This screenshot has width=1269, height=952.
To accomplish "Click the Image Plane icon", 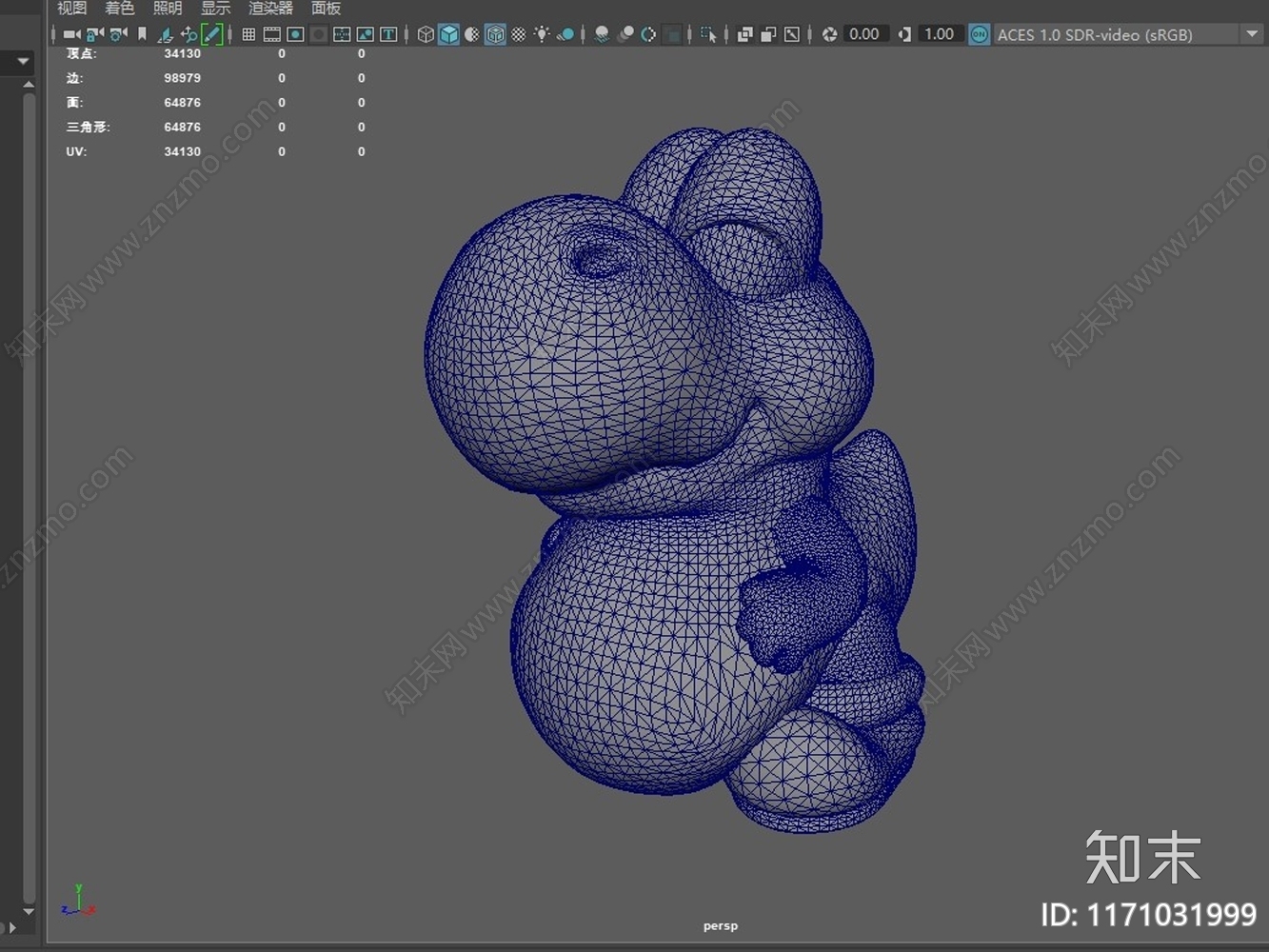I will tap(166, 34).
